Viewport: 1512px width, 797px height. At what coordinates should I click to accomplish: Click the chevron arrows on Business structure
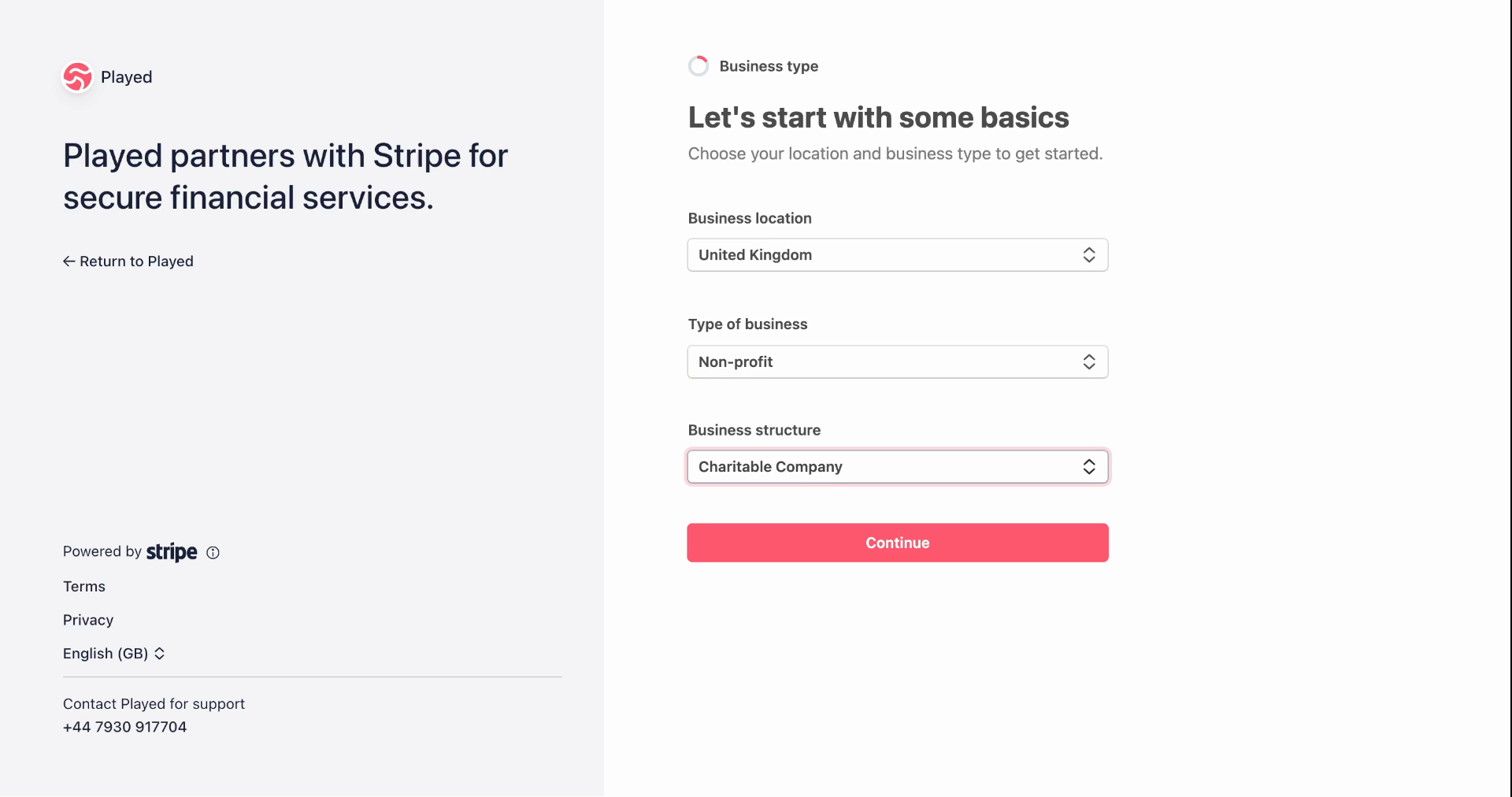pos(1089,467)
